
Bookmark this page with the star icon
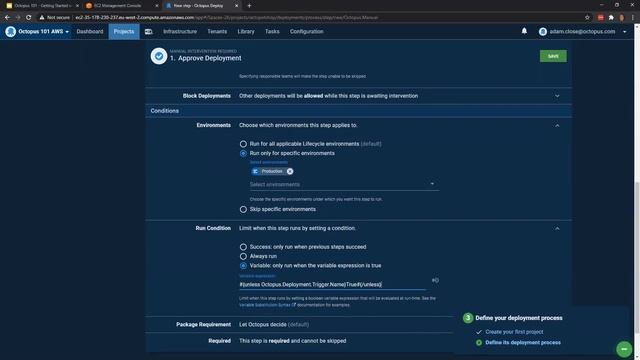[587, 18]
